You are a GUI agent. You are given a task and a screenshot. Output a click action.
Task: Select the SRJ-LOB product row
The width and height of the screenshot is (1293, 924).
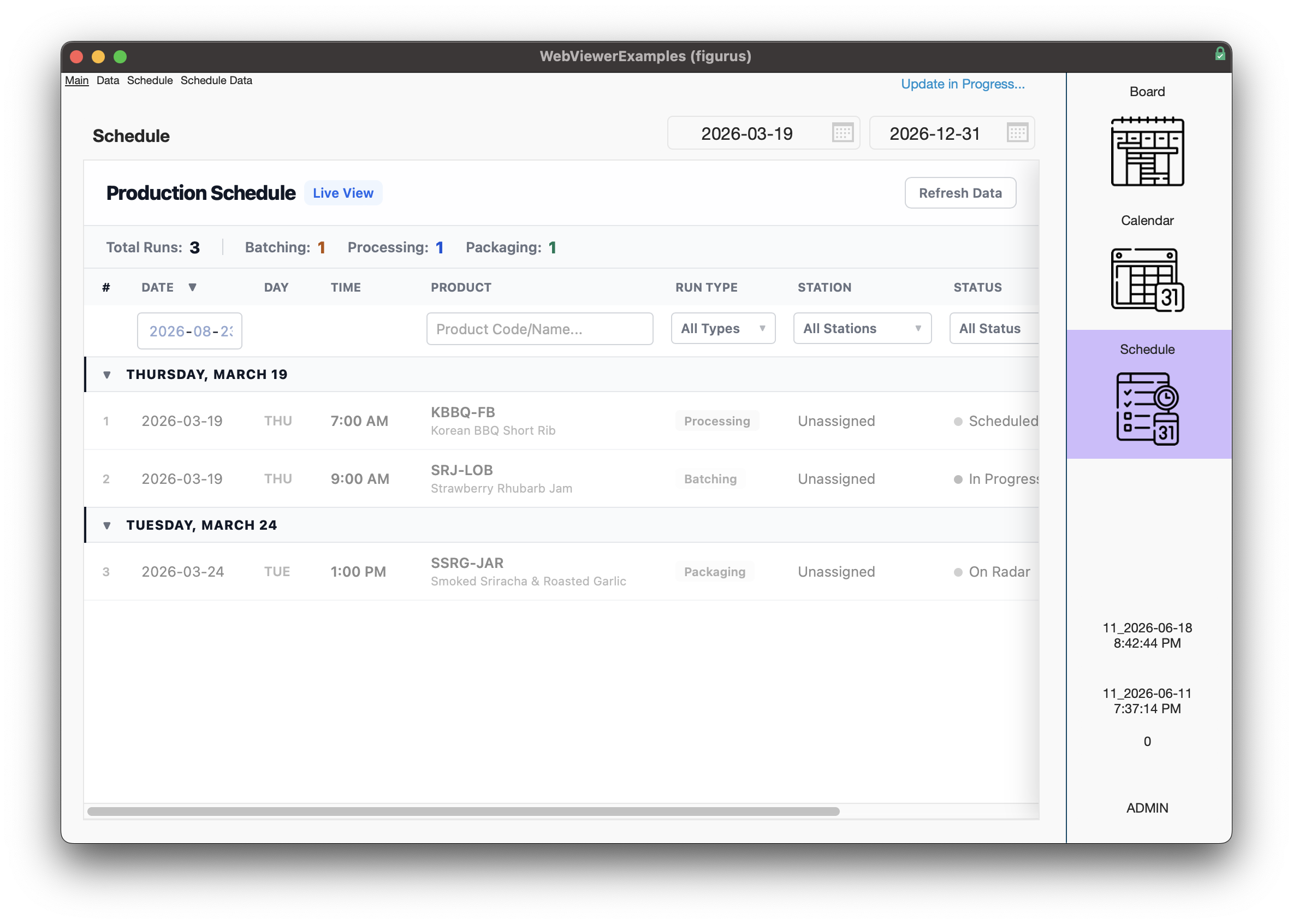[x=561, y=479]
